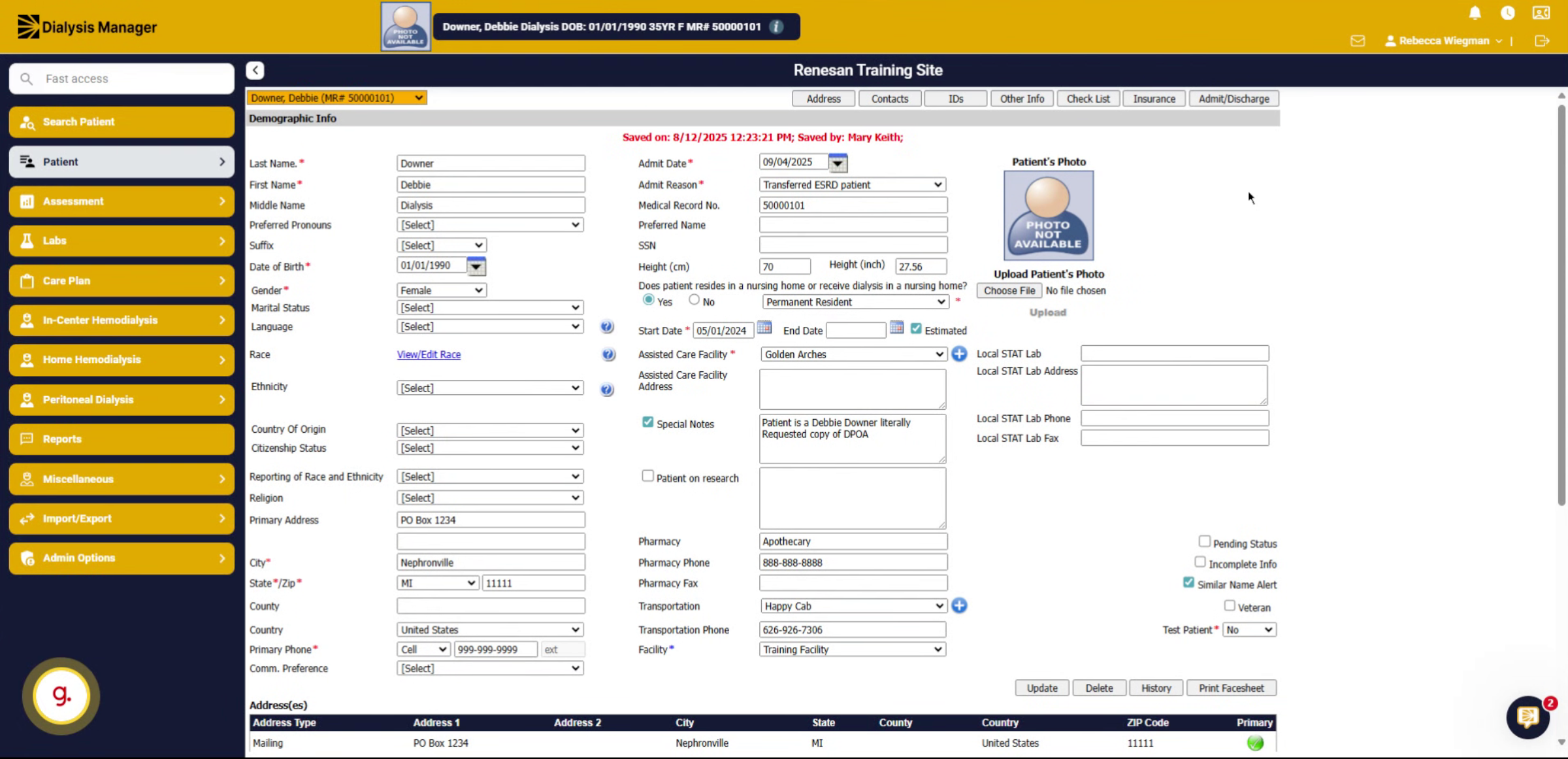
Task: Add new Assisted Care Facility plus icon
Action: [959, 354]
